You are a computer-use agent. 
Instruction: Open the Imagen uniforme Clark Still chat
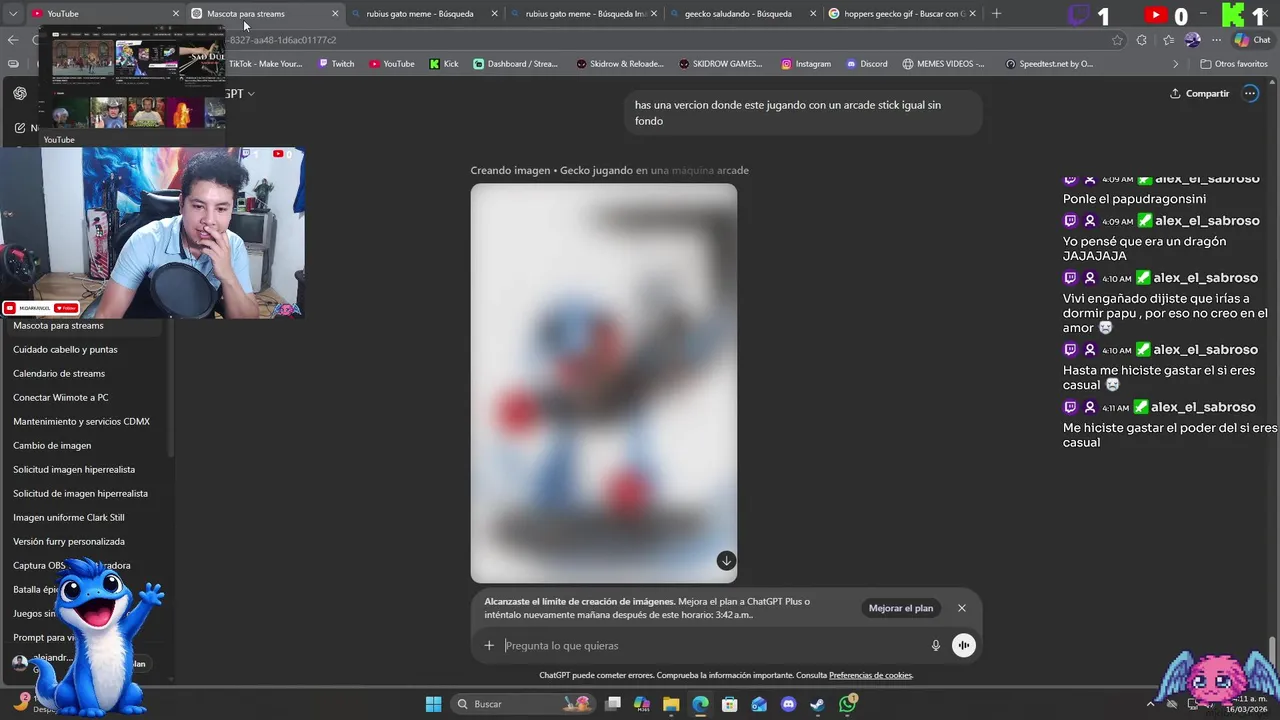click(x=85, y=518)
